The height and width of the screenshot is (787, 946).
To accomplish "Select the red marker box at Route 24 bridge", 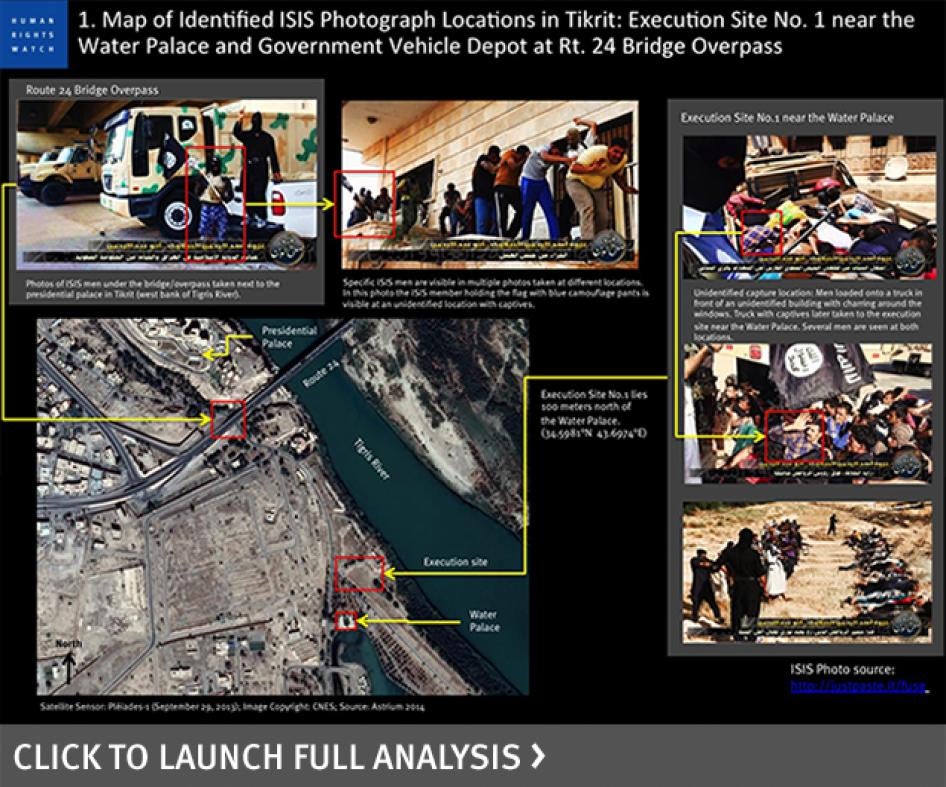I will tap(228, 420).
